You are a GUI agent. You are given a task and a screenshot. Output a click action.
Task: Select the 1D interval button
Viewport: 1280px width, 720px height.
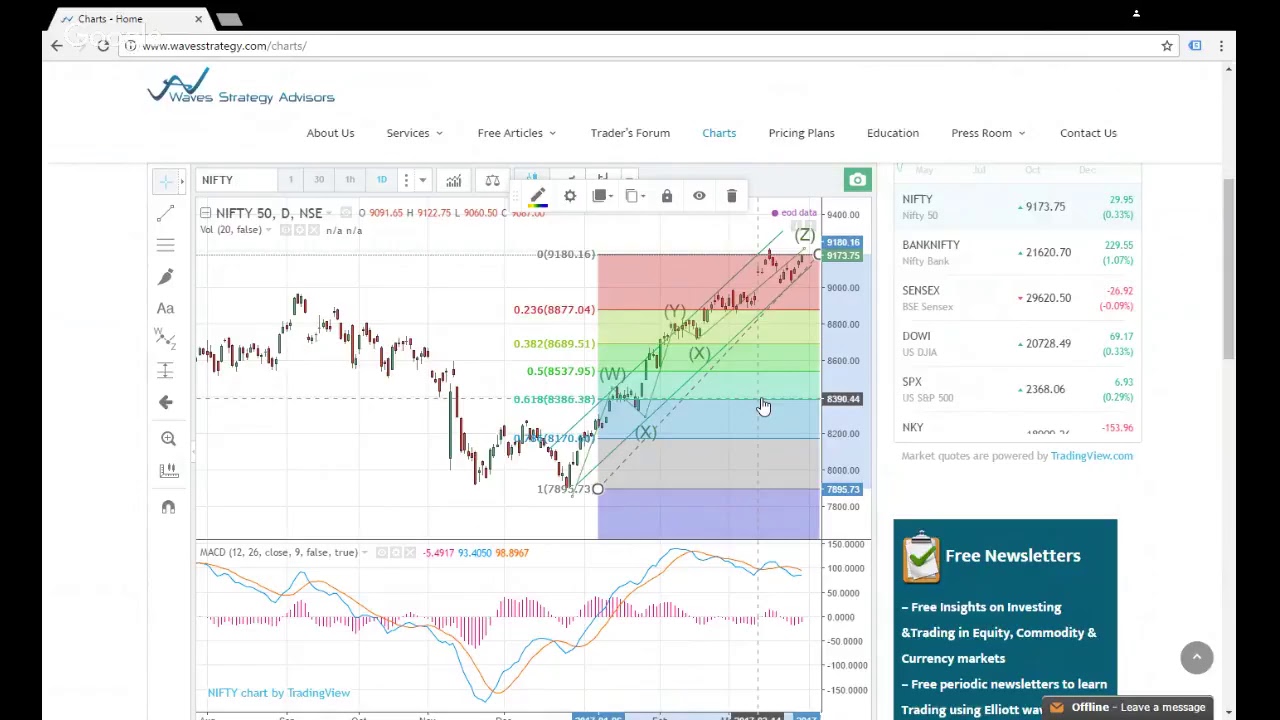click(x=381, y=180)
